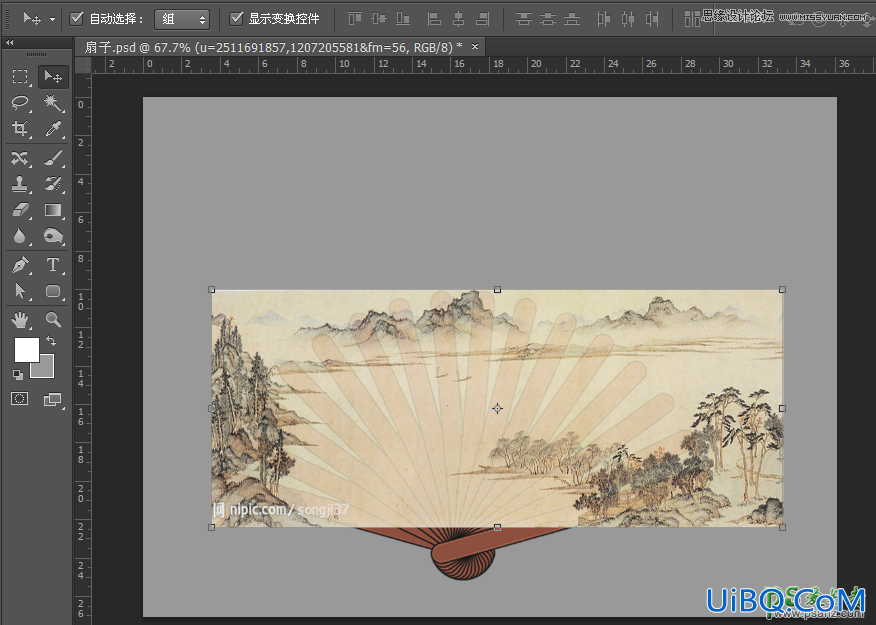Screen dimensions: 876x625
Task: Change the screen mode
Action: pos(53,399)
